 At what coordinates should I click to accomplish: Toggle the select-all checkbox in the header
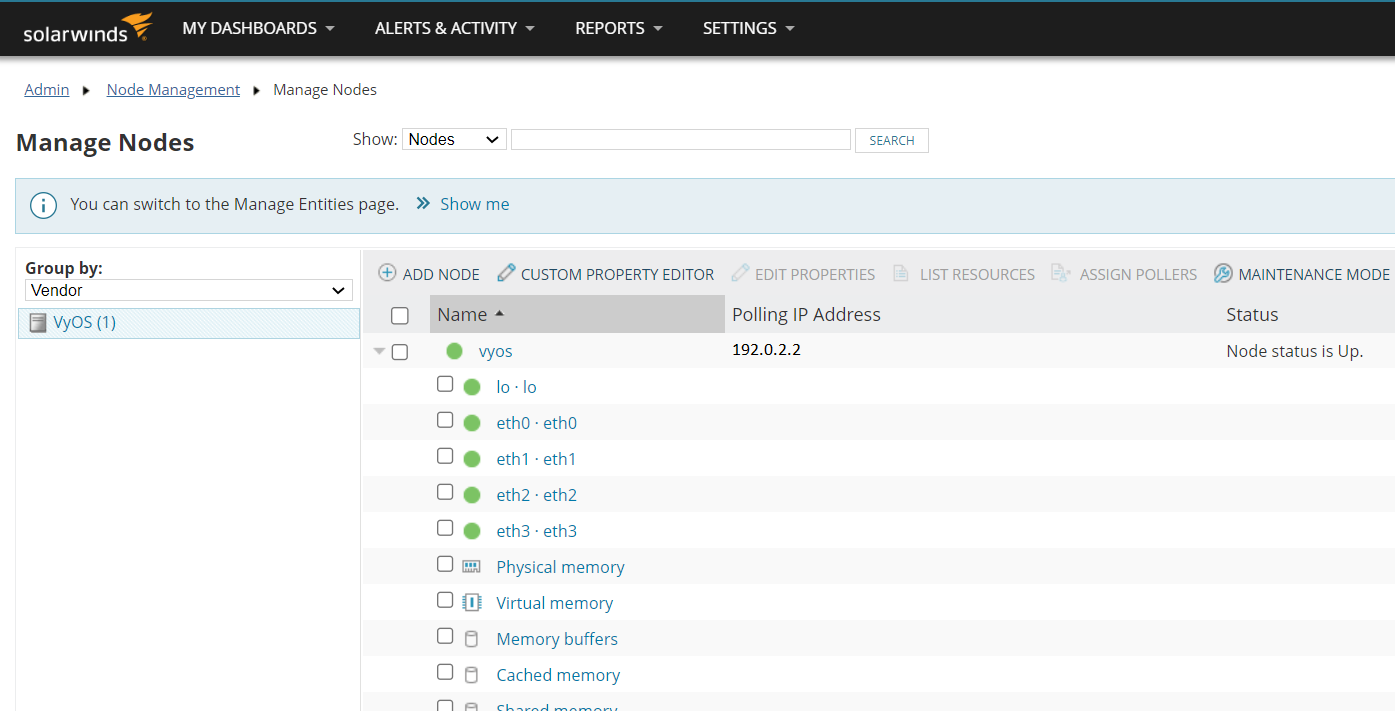coord(400,316)
